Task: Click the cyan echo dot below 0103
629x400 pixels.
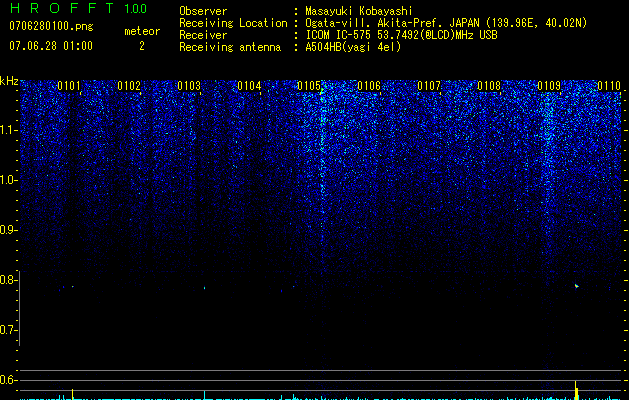Action: click(x=204, y=288)
